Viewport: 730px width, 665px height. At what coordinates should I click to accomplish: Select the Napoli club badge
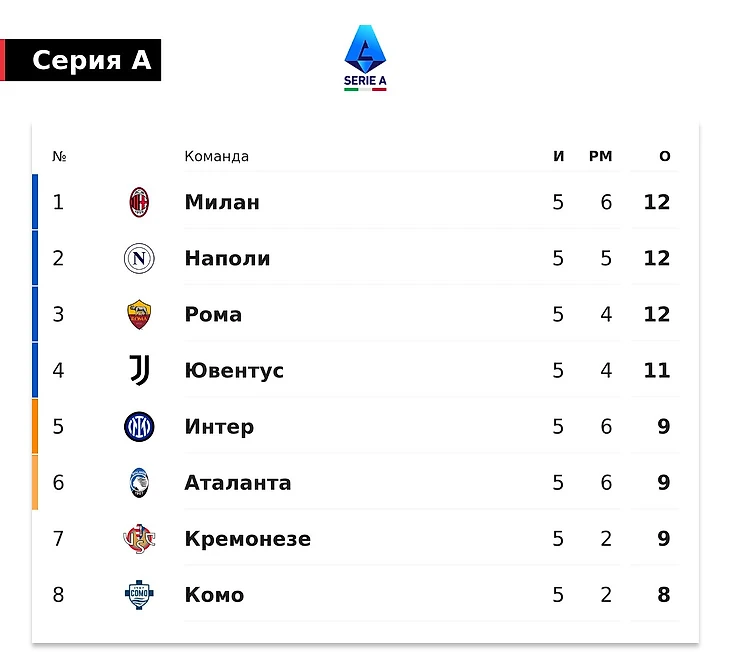point(139,258)
